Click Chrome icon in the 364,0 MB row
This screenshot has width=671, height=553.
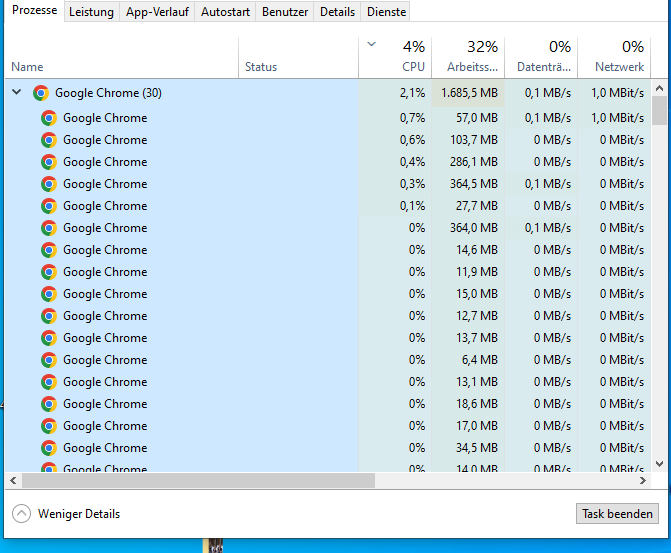[x=49, y=228]
